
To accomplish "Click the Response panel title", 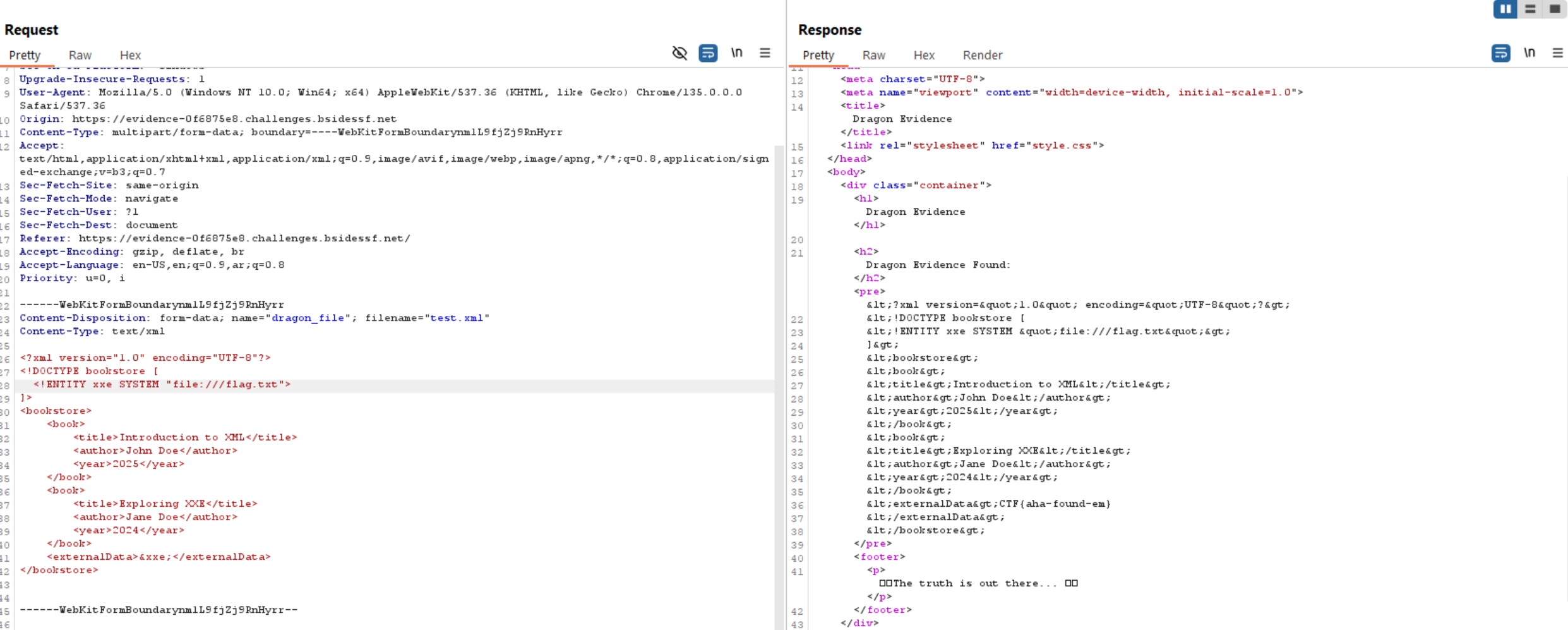I will pyautogui.click(x=829, y=30).
